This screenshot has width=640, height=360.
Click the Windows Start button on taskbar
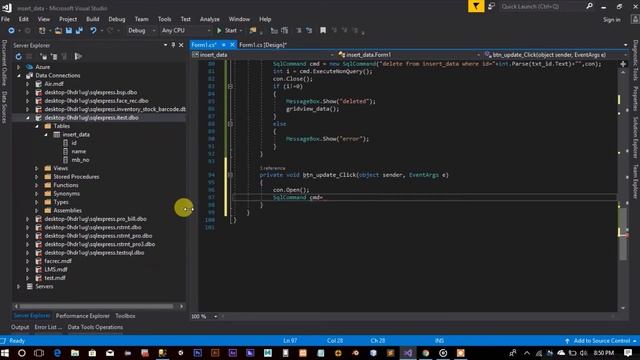pyautogui.click(x=5, y=353)
